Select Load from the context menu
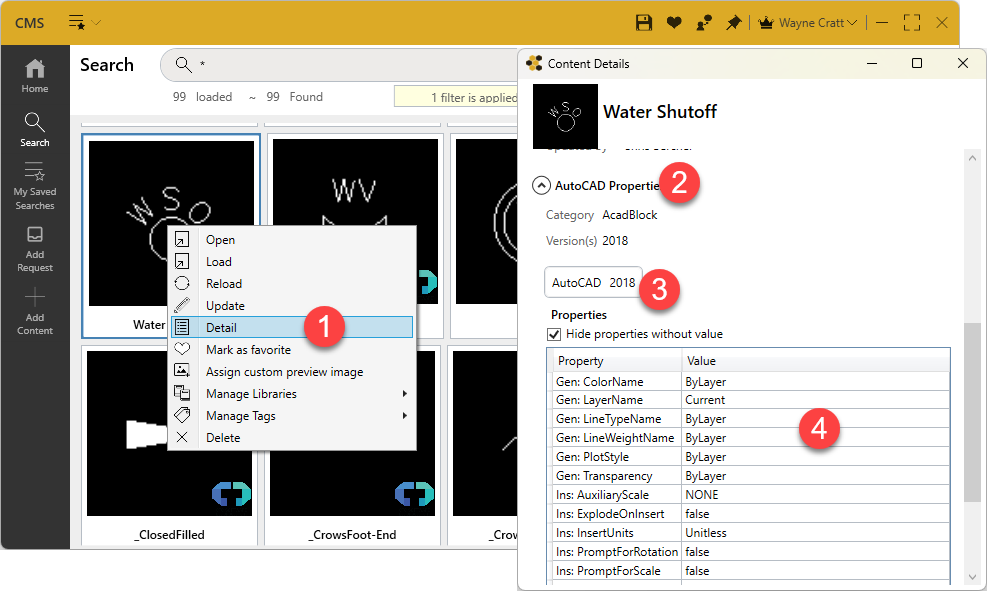The width and height of the screenshot is (987, 591). (292, 262)
